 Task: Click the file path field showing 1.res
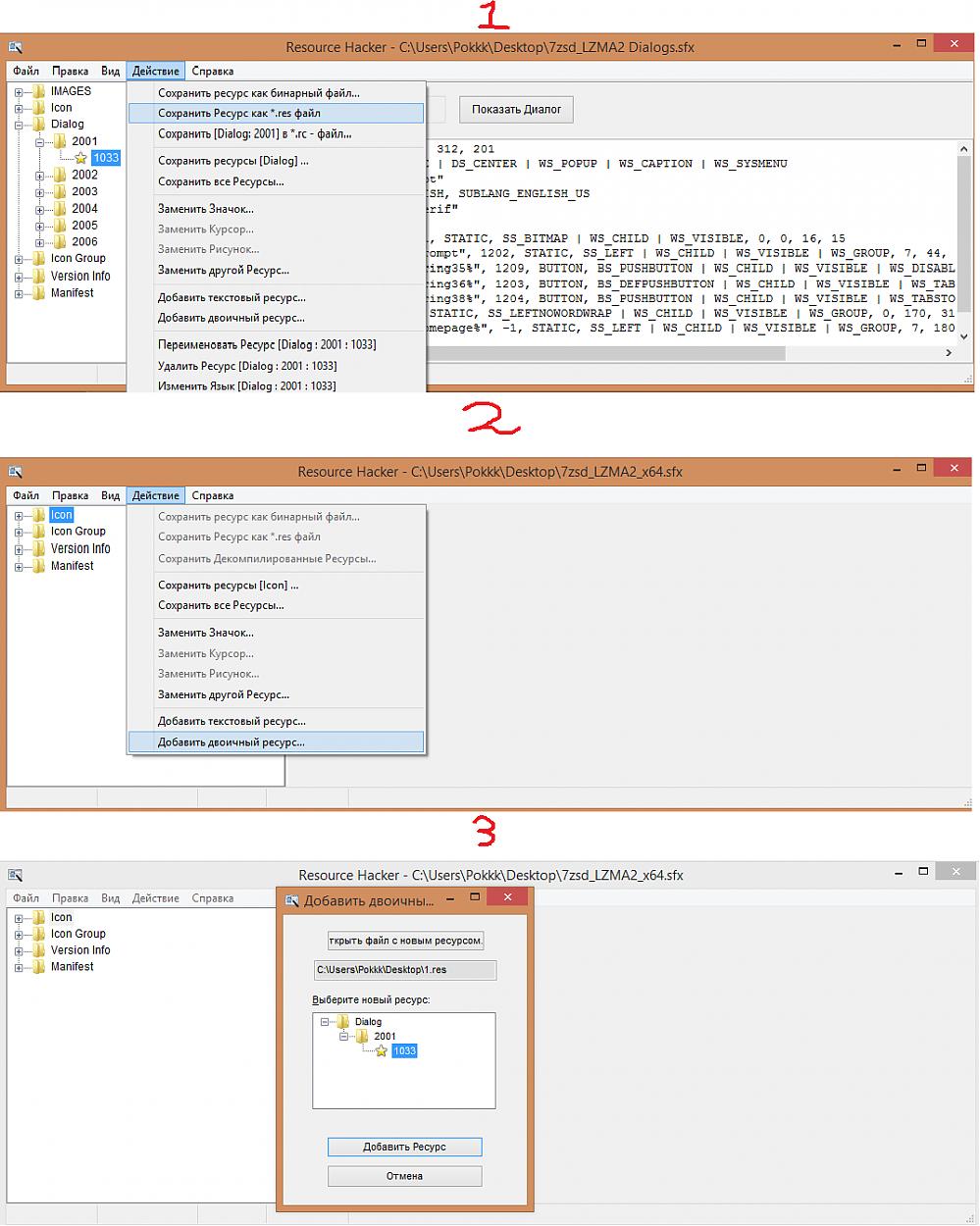pos(405,970)
